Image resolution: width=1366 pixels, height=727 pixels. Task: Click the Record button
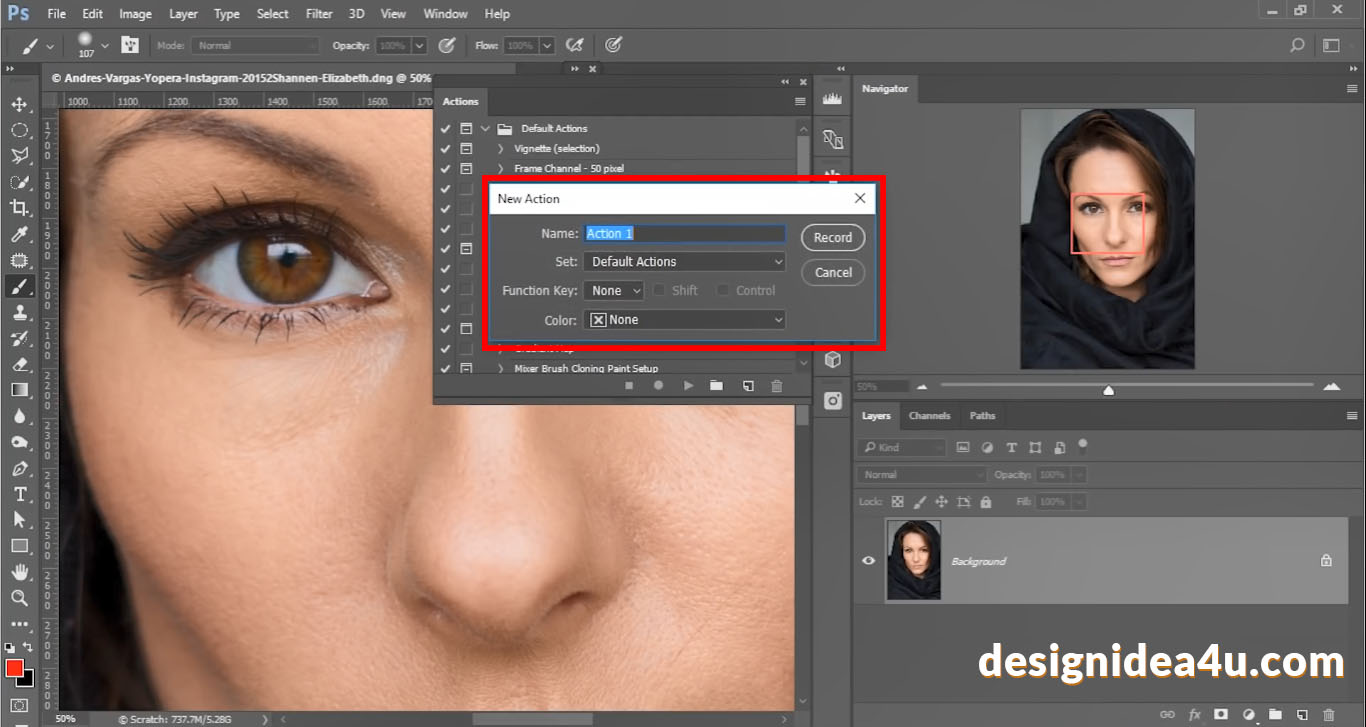(x=833, y=238)
